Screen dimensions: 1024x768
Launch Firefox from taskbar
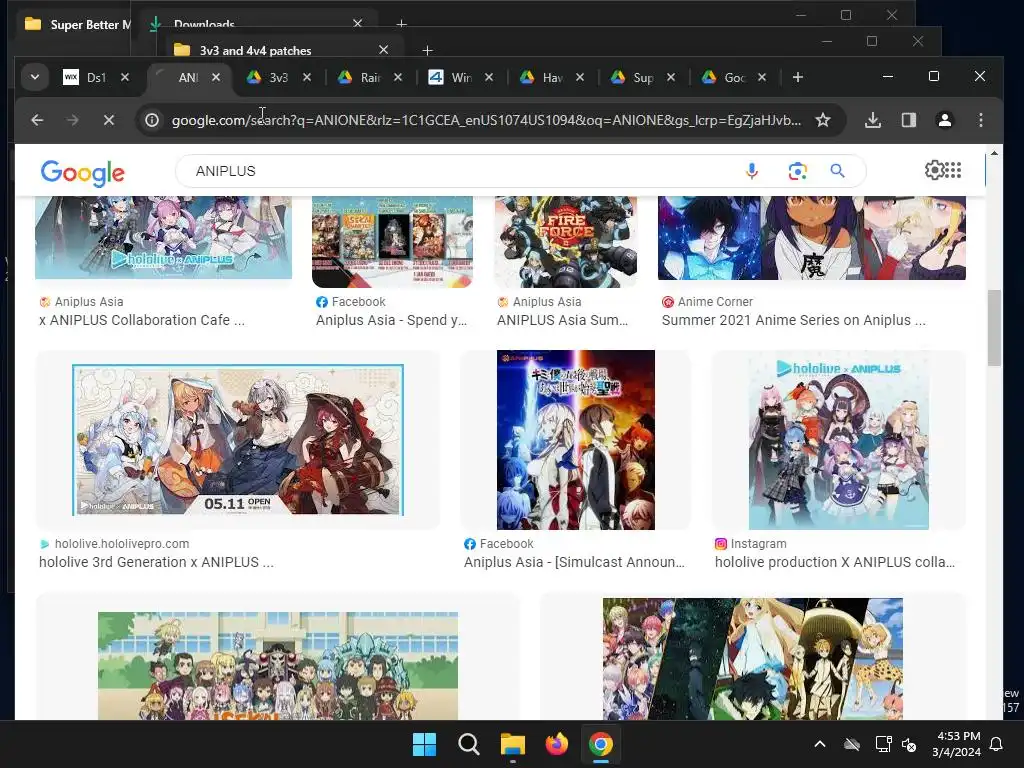point(556,744)
